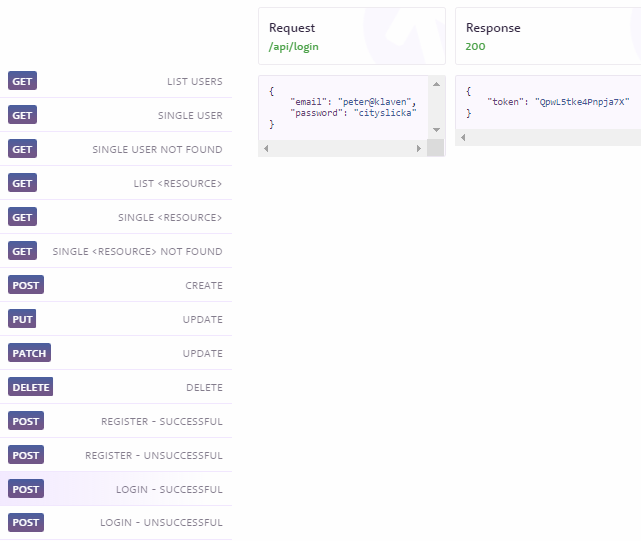The height and width of the screenshot is (541, 641).
Task: Click the request body scroll down arrow
Action: (x=436, y=130)
